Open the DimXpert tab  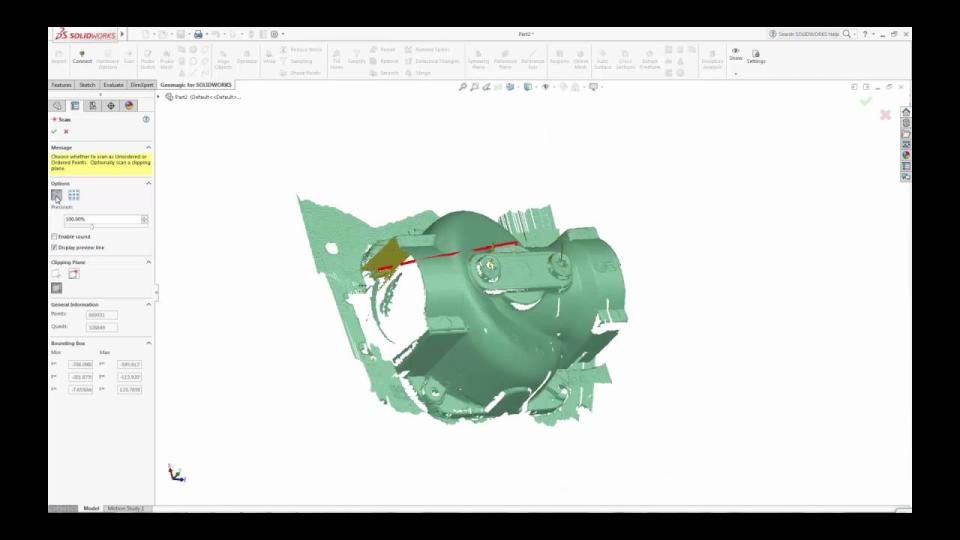142,85
